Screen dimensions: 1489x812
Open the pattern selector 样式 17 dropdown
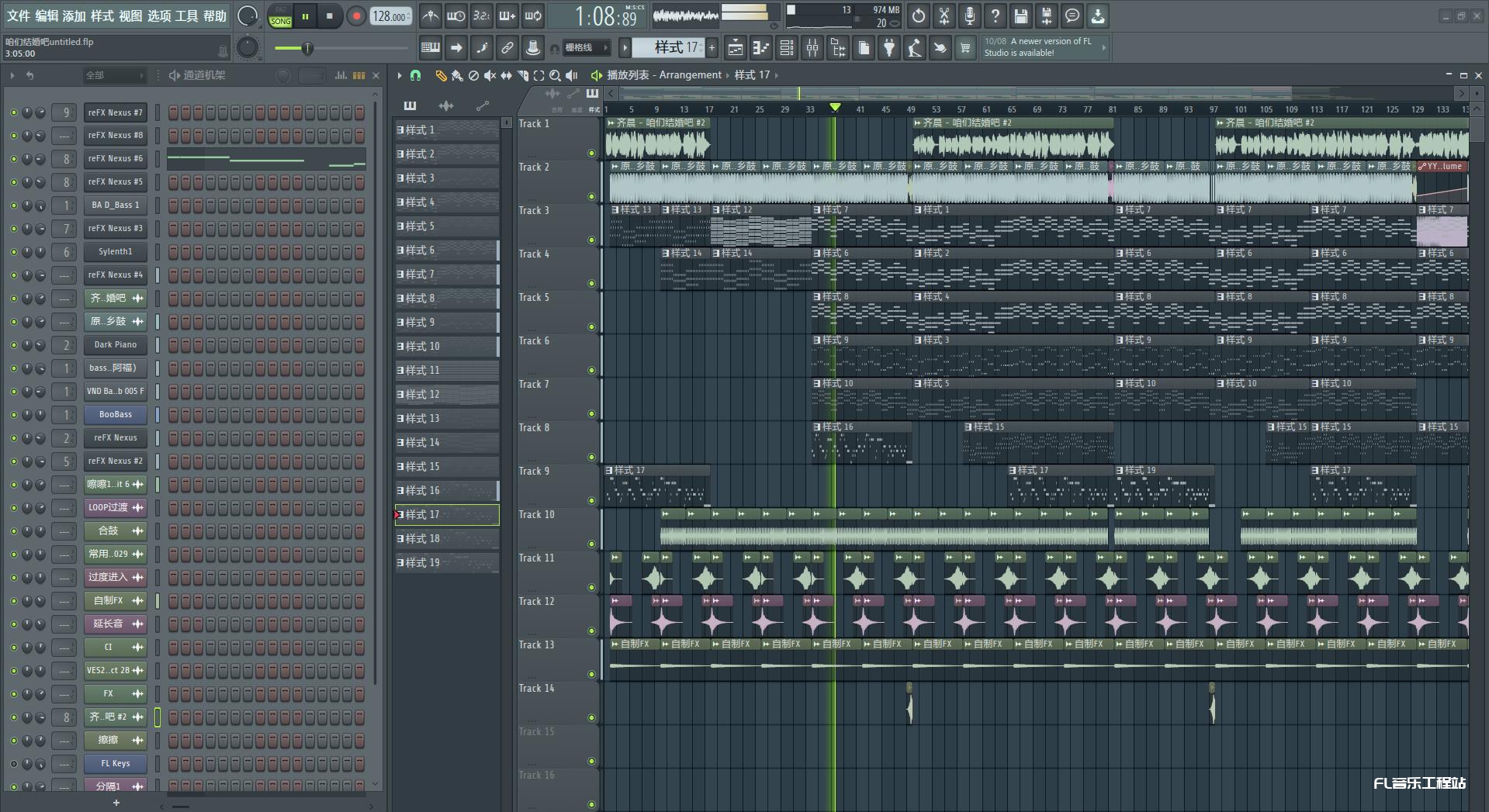(667, 48)
